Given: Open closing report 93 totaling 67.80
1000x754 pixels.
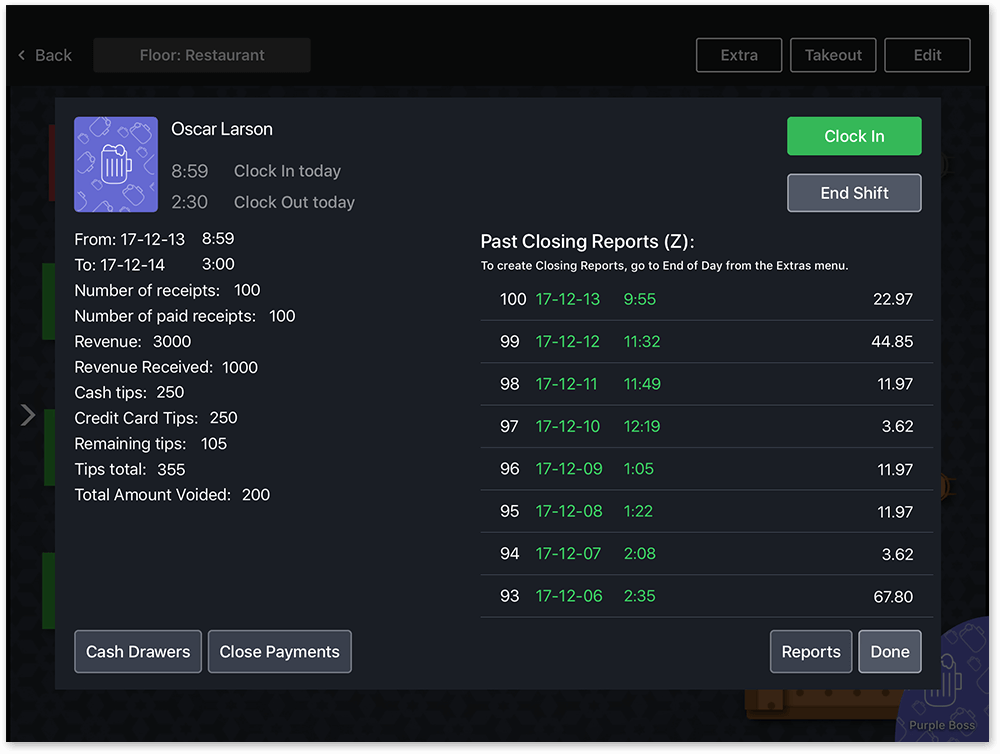Looking at the screenshot, I should (x=706, y=596).
